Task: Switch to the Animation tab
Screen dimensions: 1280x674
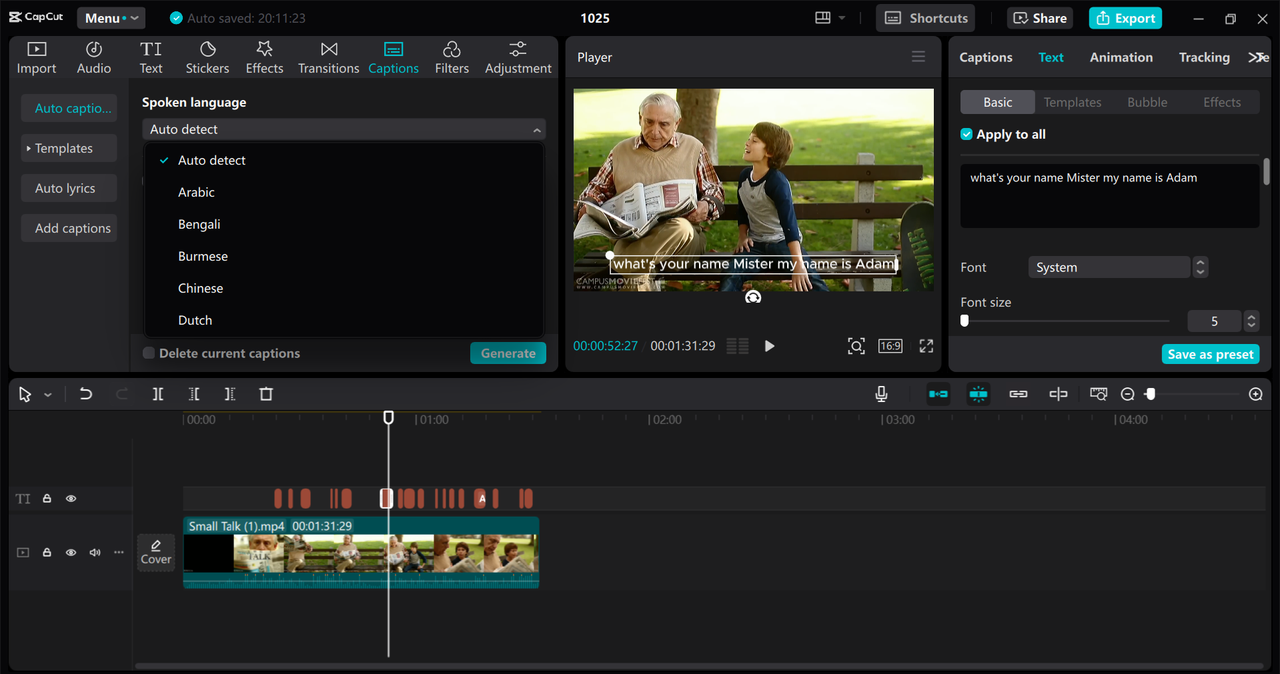Action: (1121, 57)
